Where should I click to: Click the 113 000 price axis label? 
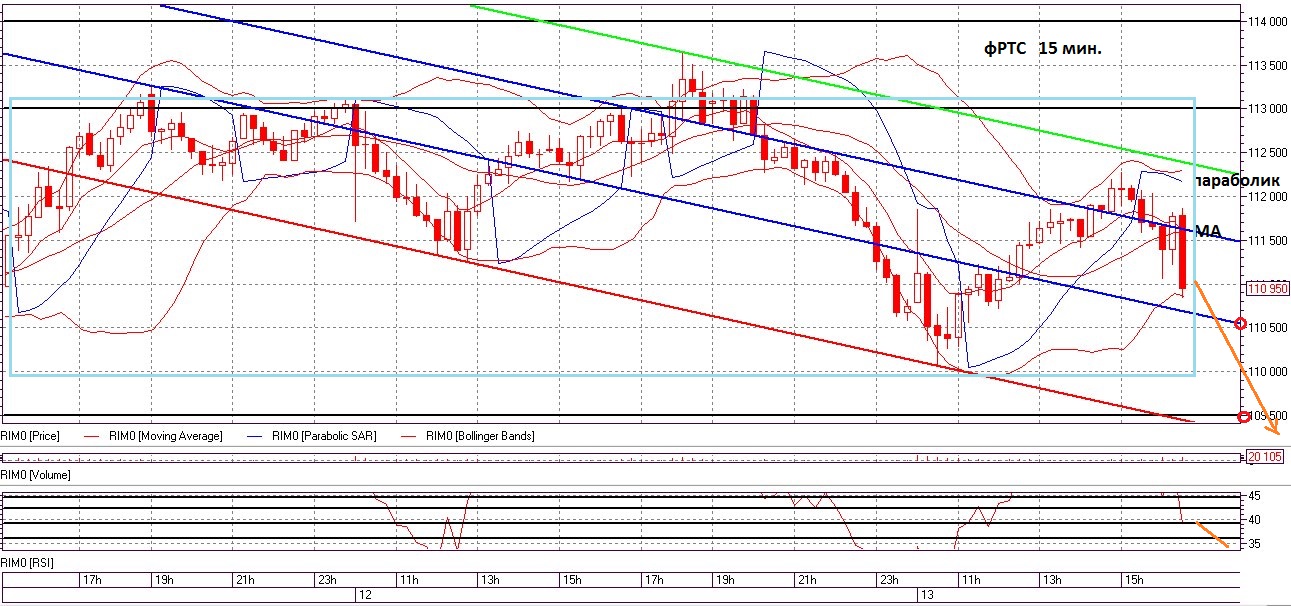[1266, 109]
